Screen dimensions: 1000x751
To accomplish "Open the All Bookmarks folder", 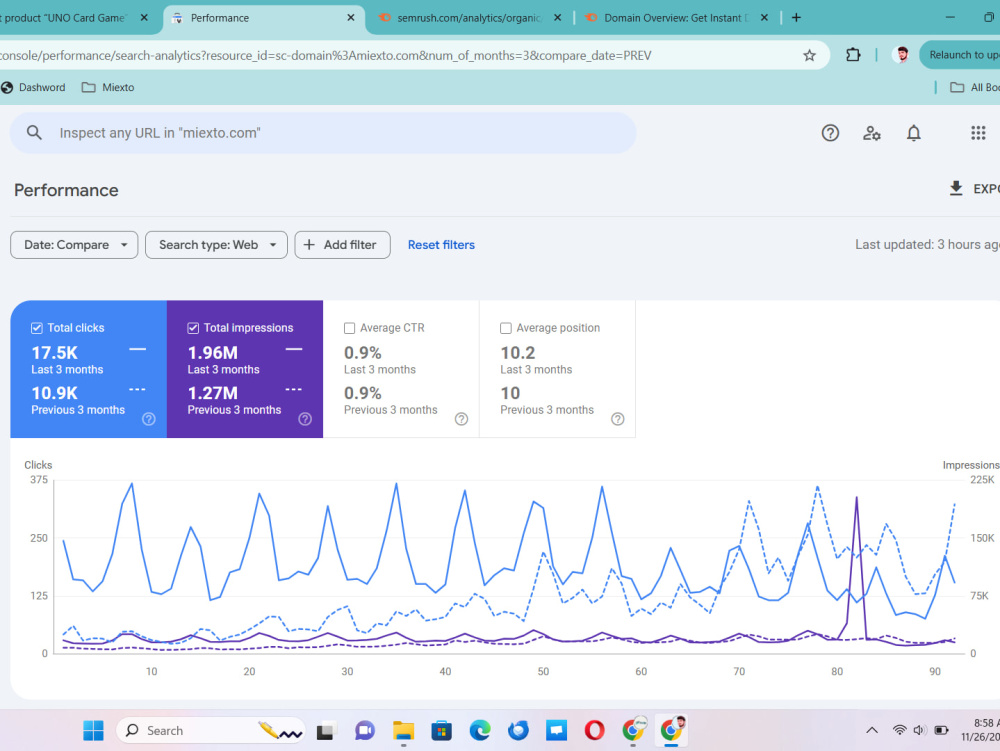I will click(974, 87).
